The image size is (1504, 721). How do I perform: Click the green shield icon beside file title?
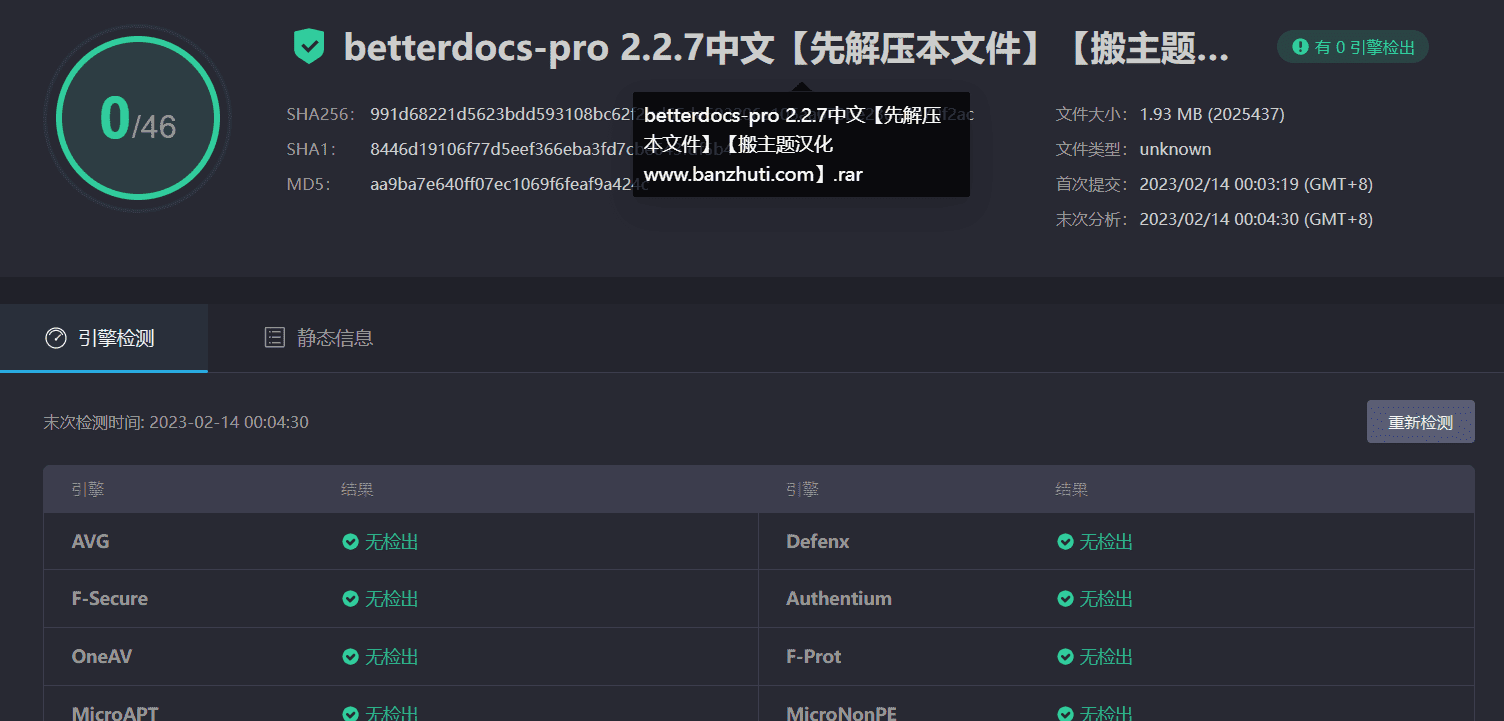point(309,47)
